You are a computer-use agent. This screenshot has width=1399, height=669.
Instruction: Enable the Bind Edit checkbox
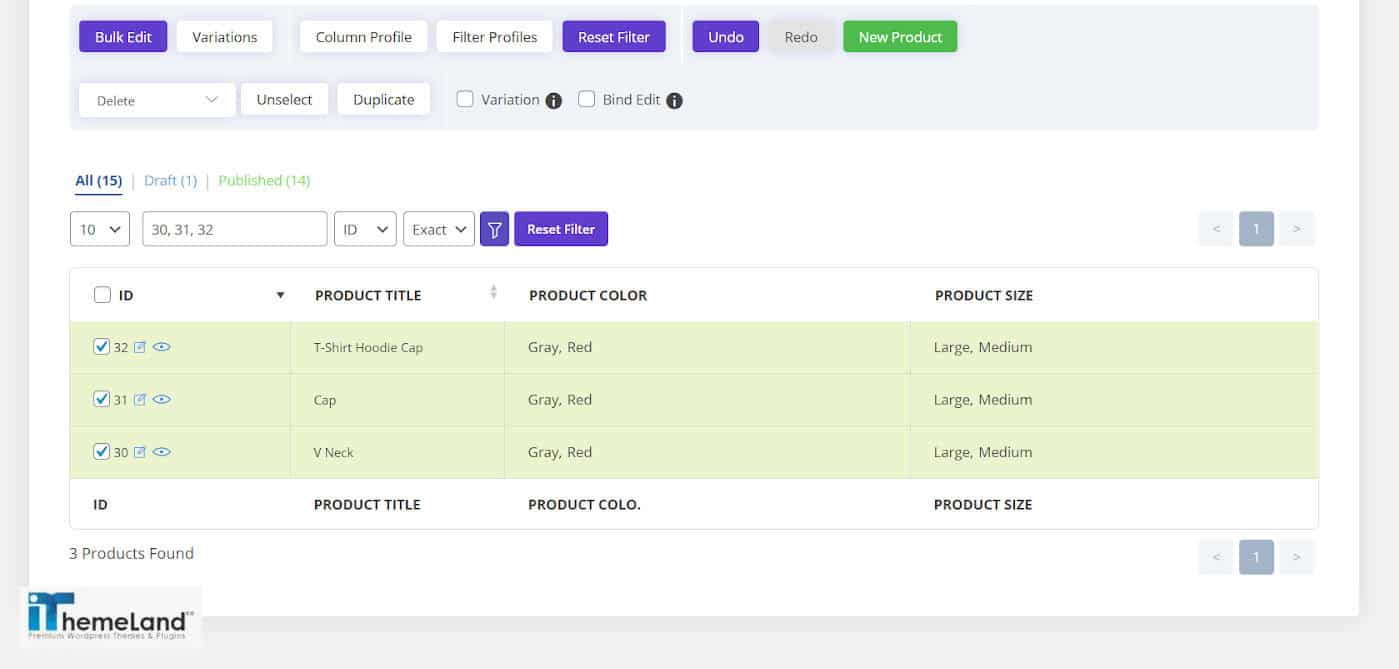click(586, 99)
